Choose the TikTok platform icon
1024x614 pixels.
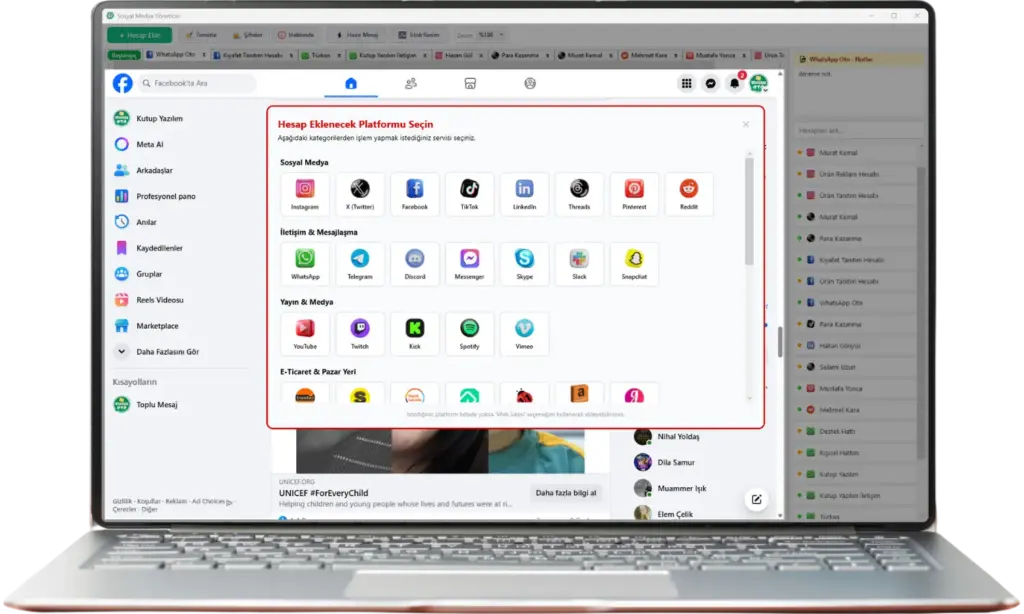[x=470, y=194]
